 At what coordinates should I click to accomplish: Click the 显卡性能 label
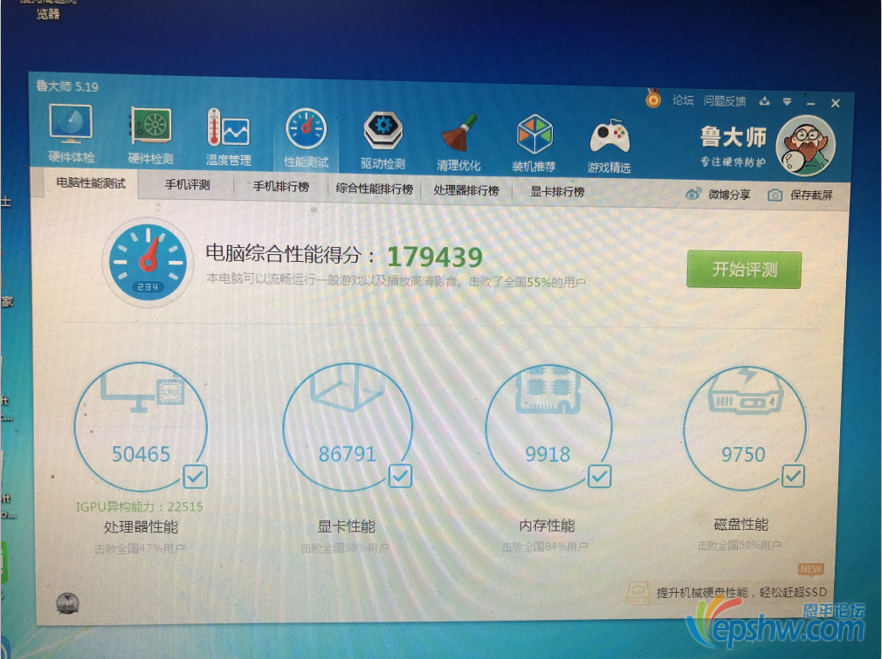346,526
